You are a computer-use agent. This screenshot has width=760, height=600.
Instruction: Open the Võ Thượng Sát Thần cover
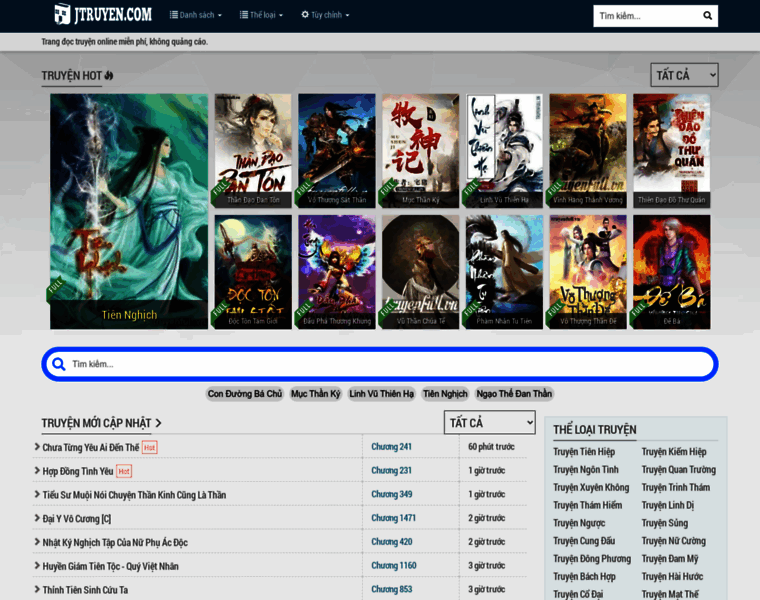point(337,151)
